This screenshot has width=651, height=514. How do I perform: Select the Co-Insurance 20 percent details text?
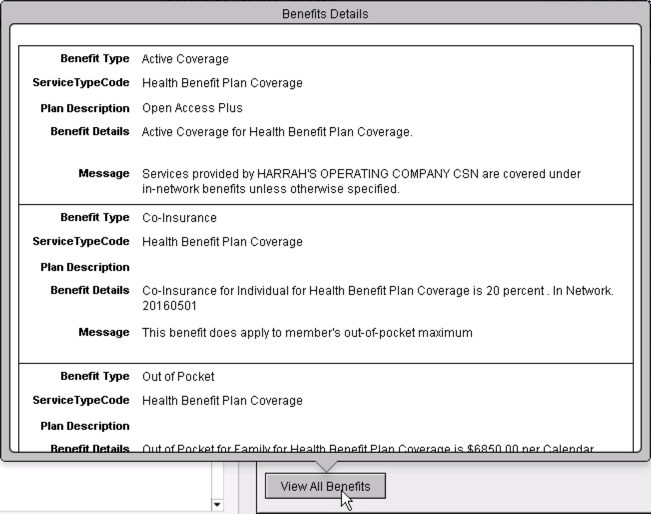pos(378,290)
